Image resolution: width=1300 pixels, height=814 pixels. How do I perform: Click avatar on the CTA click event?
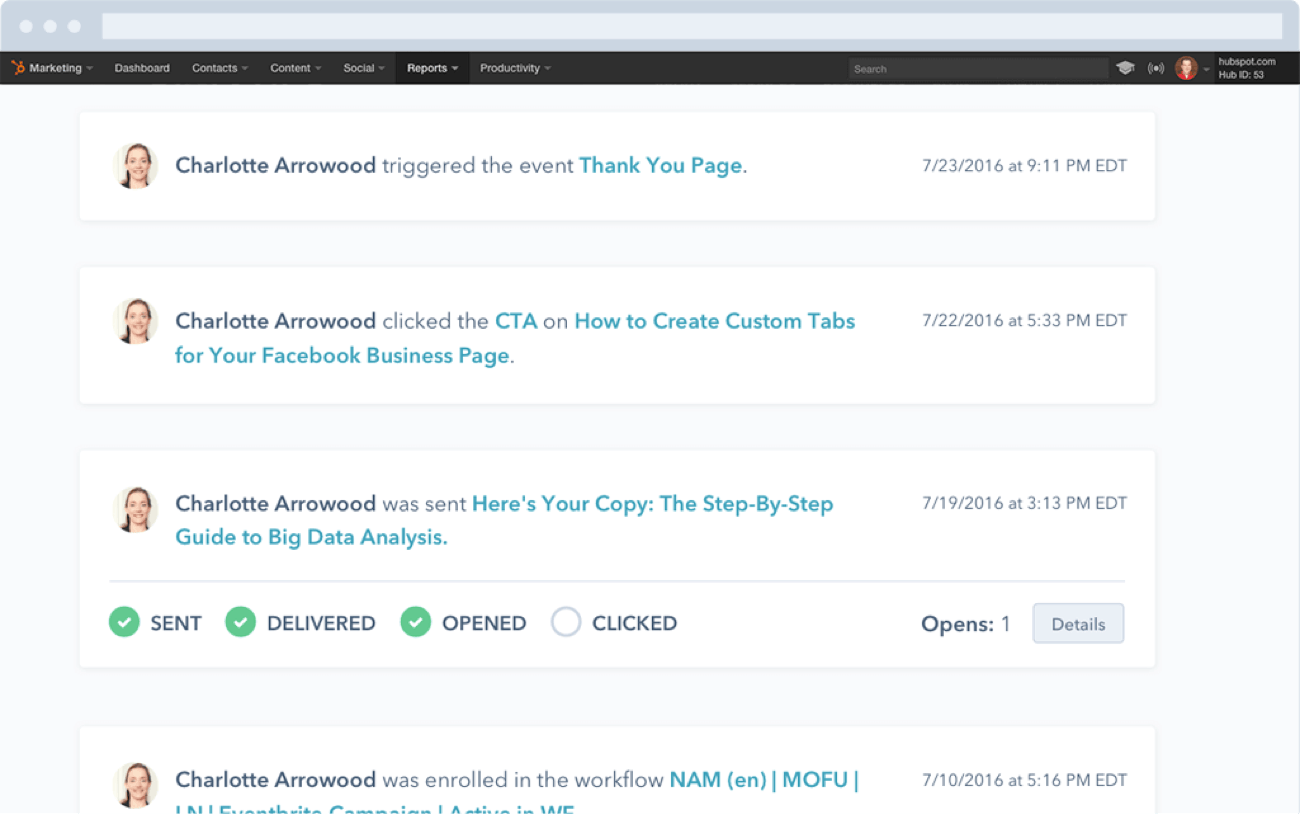pos(135,320)
